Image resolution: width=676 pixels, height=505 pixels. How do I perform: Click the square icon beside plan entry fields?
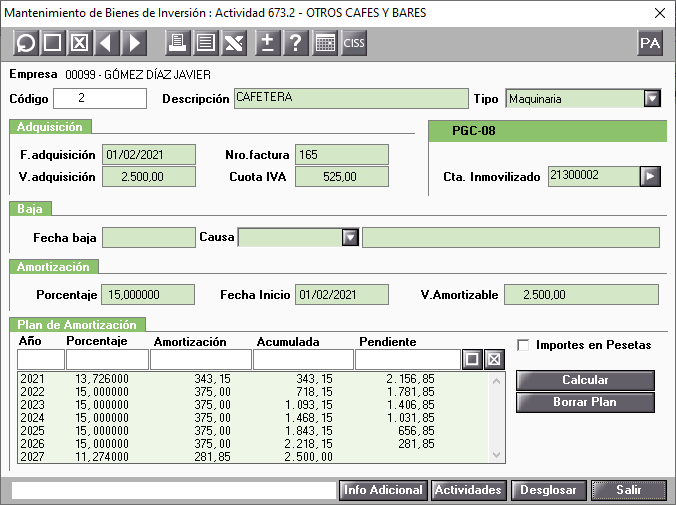click(x=472, y=359)
